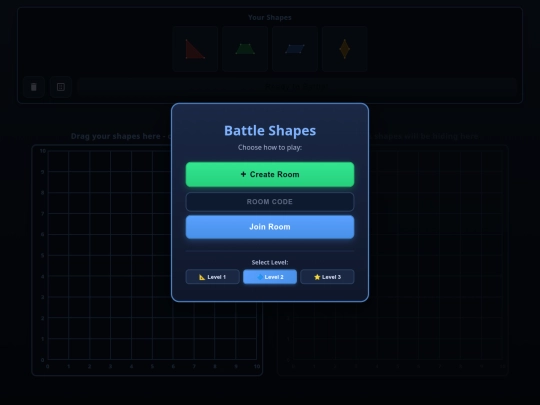Click the trash can icon
The height and width of the screenshot is (405, 540).
tap(33, 87)
